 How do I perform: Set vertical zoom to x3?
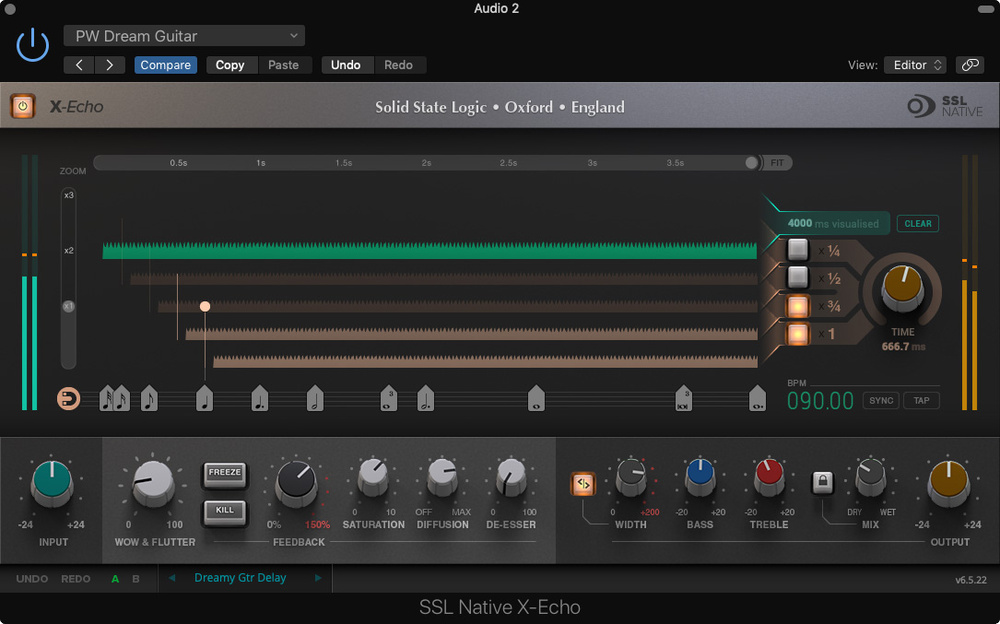(68, 195)
